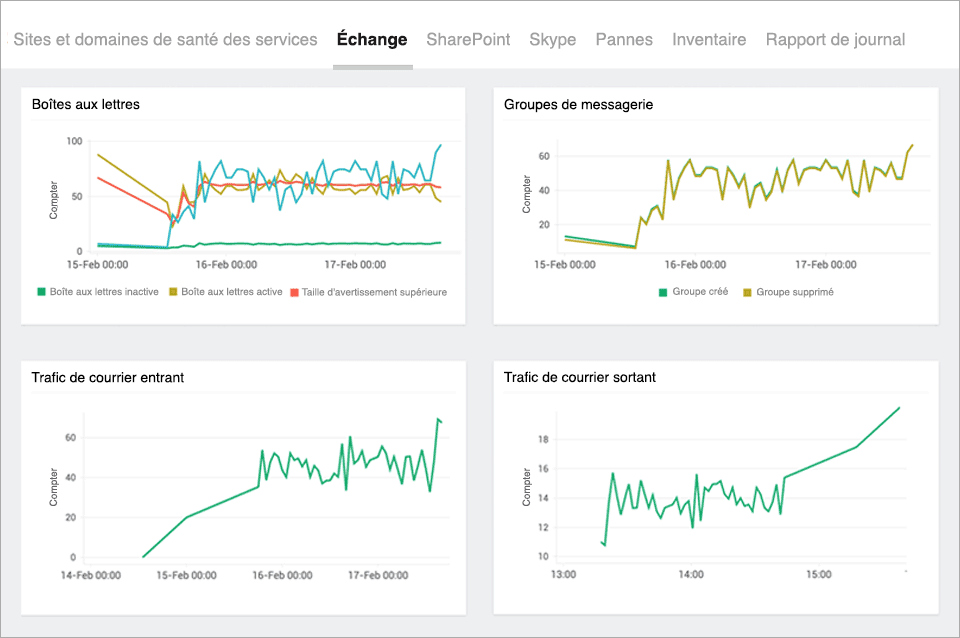This screenshot has width=960, height=638.
Task: Click the active Échange tab
Action: (x=372, y=40)
